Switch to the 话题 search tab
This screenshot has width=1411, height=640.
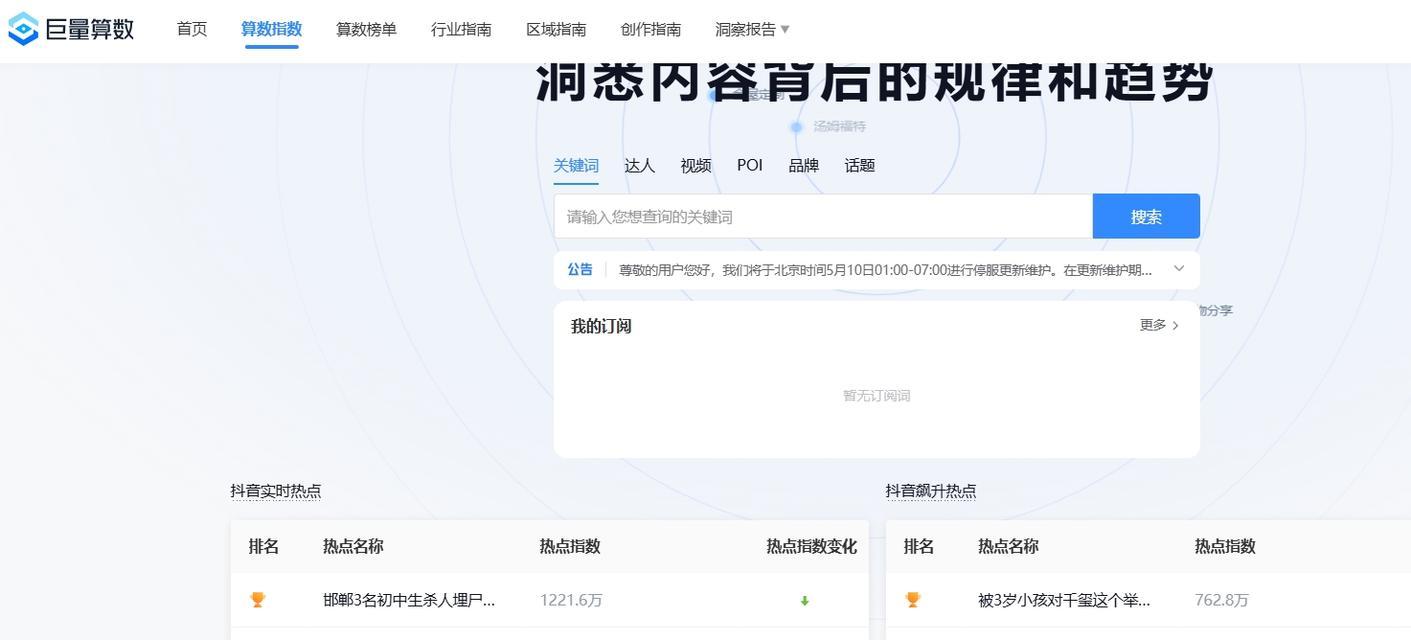coord(860,165)
